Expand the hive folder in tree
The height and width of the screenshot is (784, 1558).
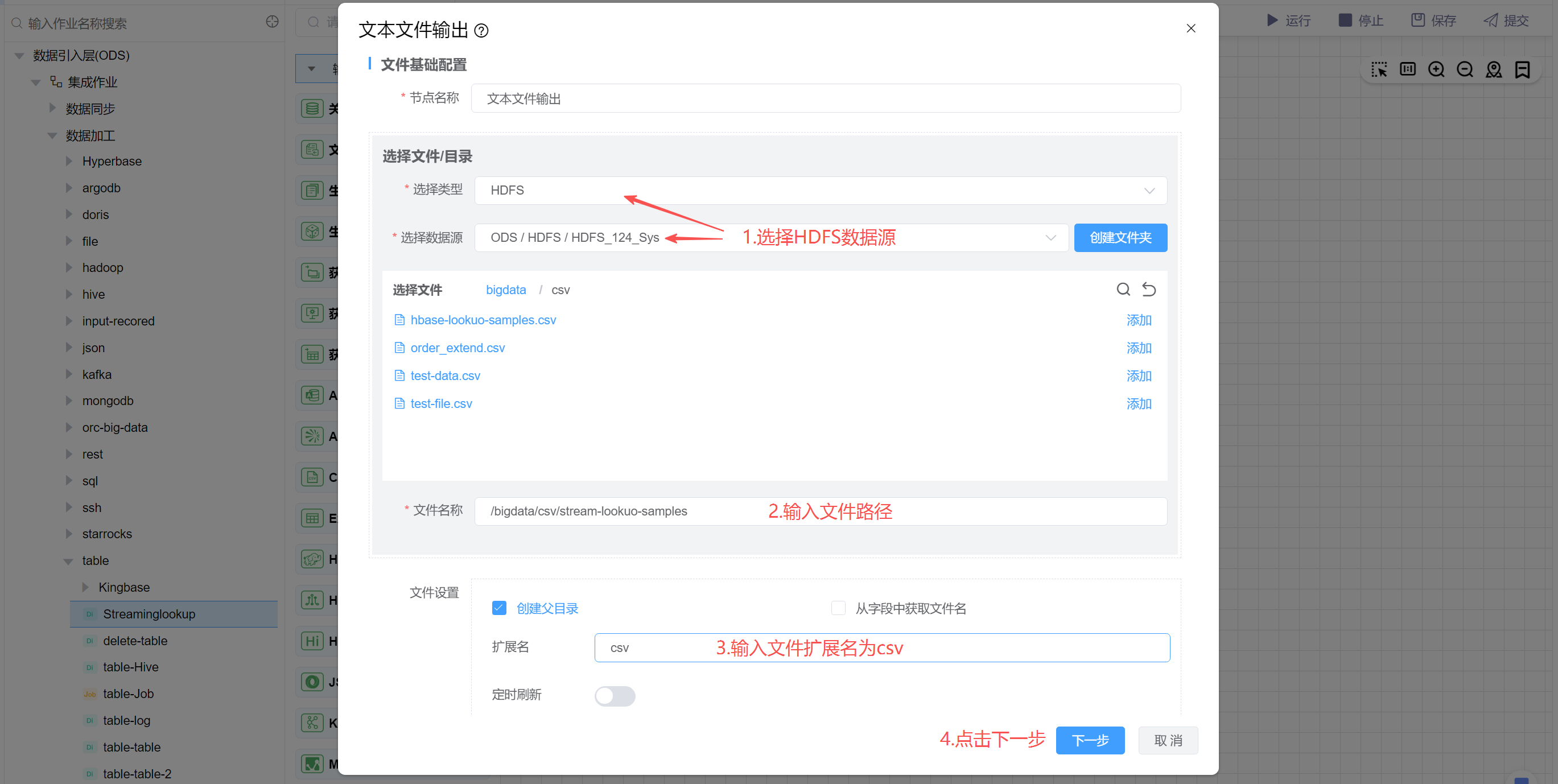tap(69, 295)
